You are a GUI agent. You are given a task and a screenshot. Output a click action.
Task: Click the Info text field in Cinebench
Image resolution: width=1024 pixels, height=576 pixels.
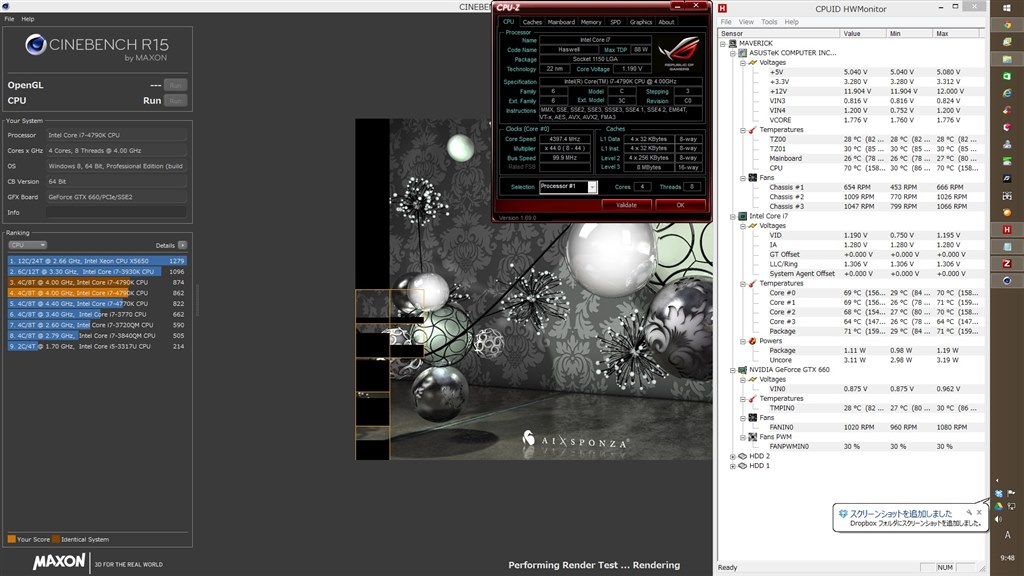click(x=116, y=212)
